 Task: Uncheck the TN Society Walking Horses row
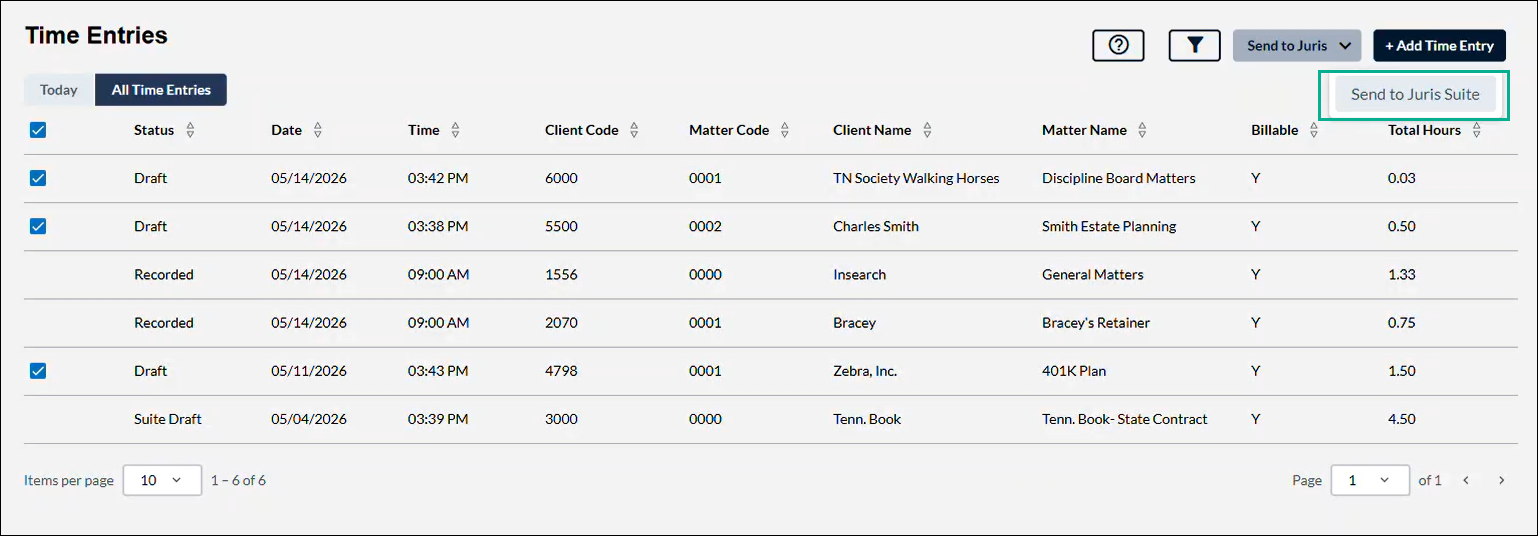point(38,178)
